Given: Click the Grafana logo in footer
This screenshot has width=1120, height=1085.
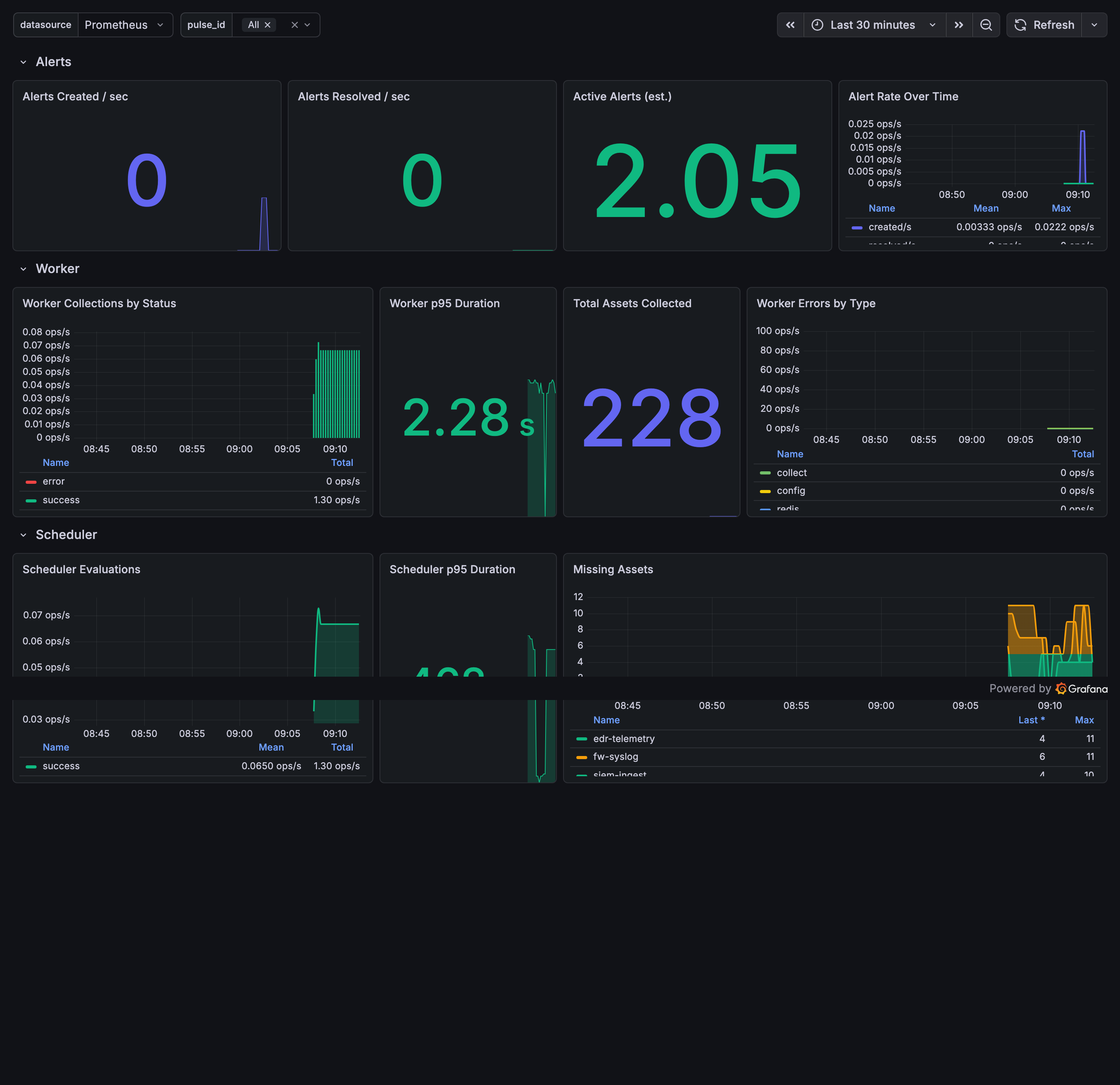Looking at the screenshot, I should pyautogui.click(x=1082, y=688).
